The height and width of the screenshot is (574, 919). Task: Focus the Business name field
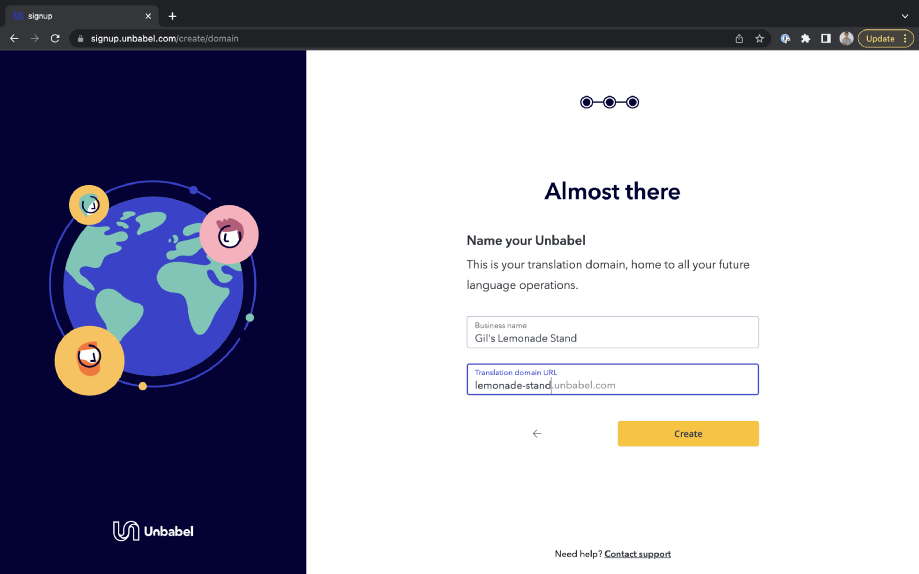612,332
